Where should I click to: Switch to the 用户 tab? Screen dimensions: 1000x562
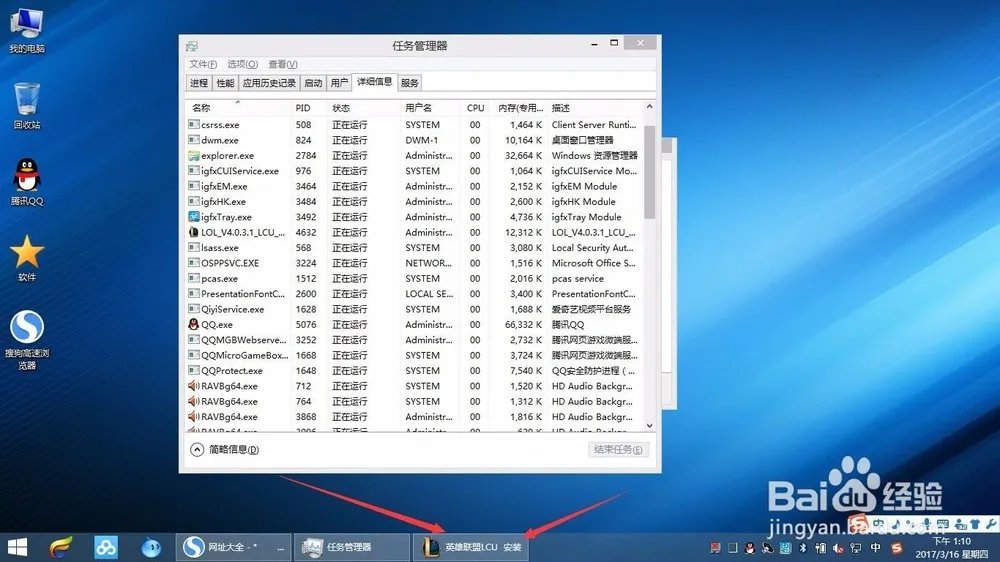339,83
